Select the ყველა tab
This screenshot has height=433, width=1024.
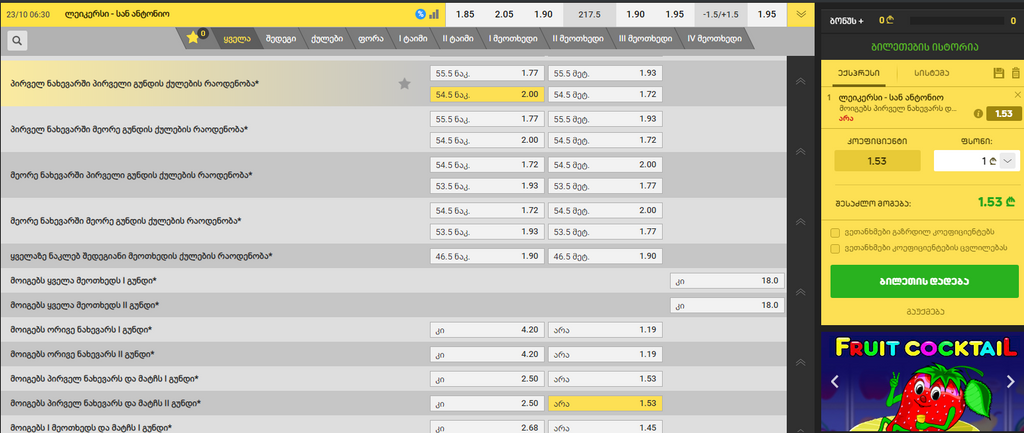click(237, 39)
